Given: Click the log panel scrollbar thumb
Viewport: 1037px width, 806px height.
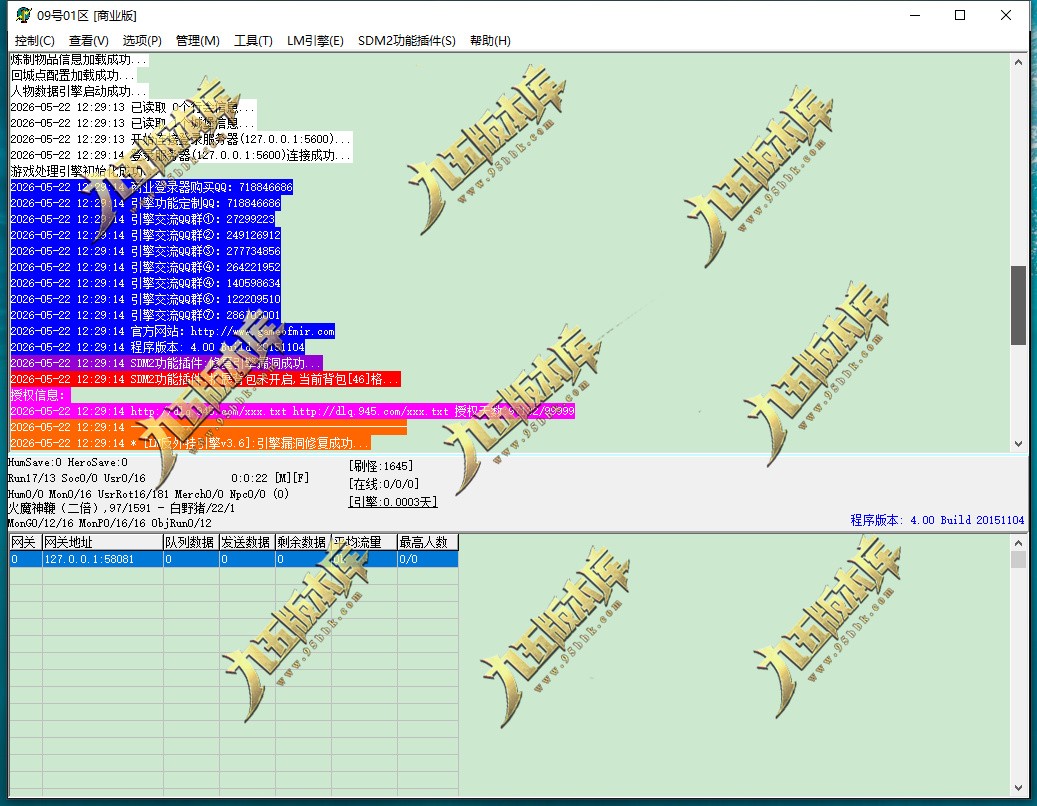Looking at the screenshot, I should point(1018,305).
